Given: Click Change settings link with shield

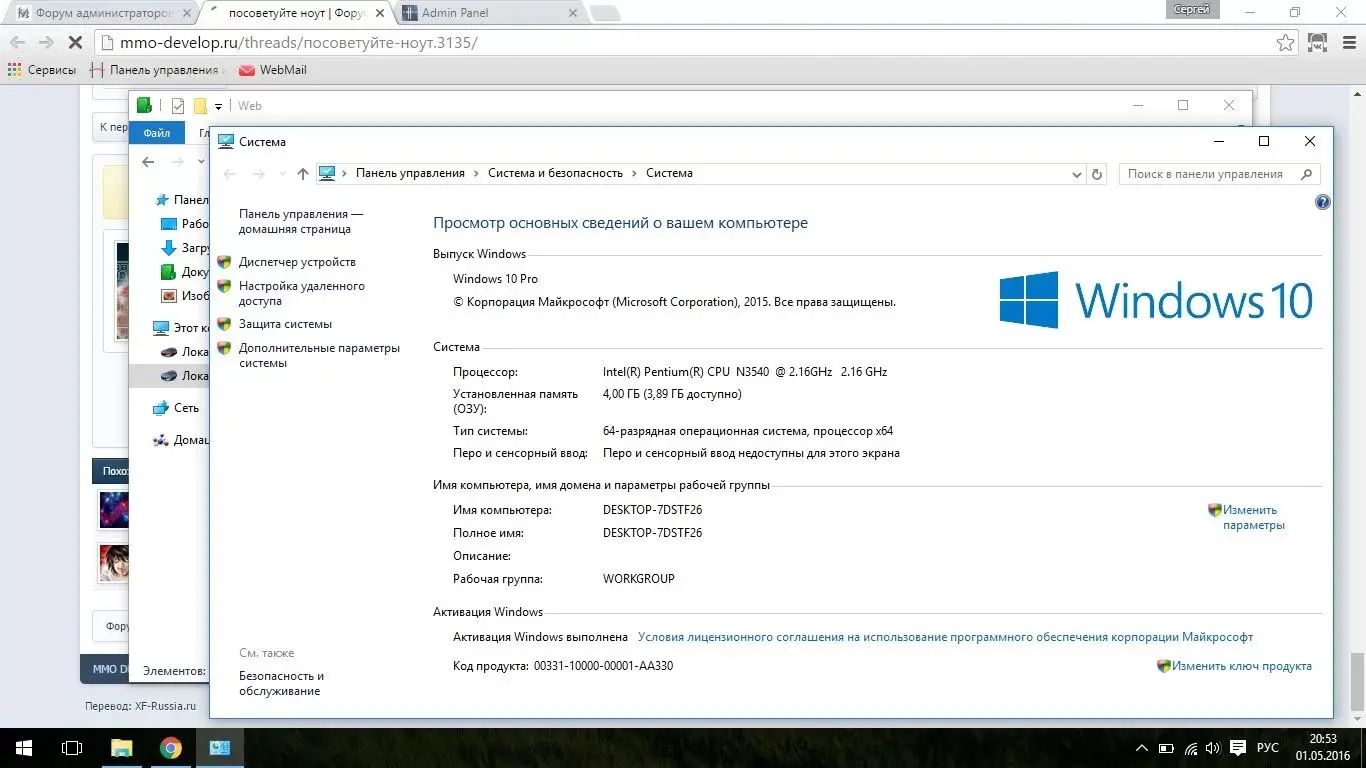Looking at the screenshot, I should [1254, 517].
